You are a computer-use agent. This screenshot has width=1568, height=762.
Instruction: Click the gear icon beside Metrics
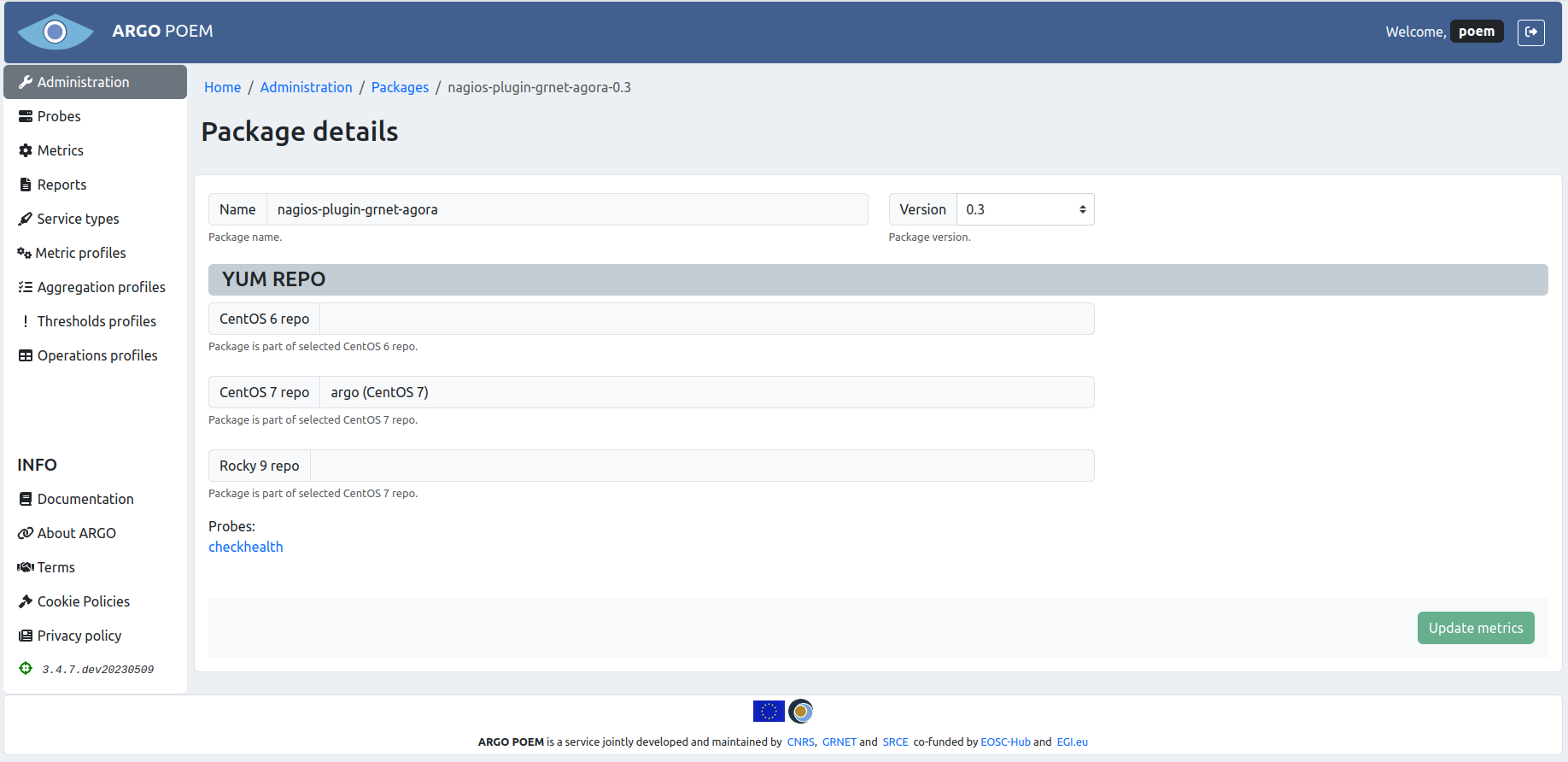pos(26,150)
